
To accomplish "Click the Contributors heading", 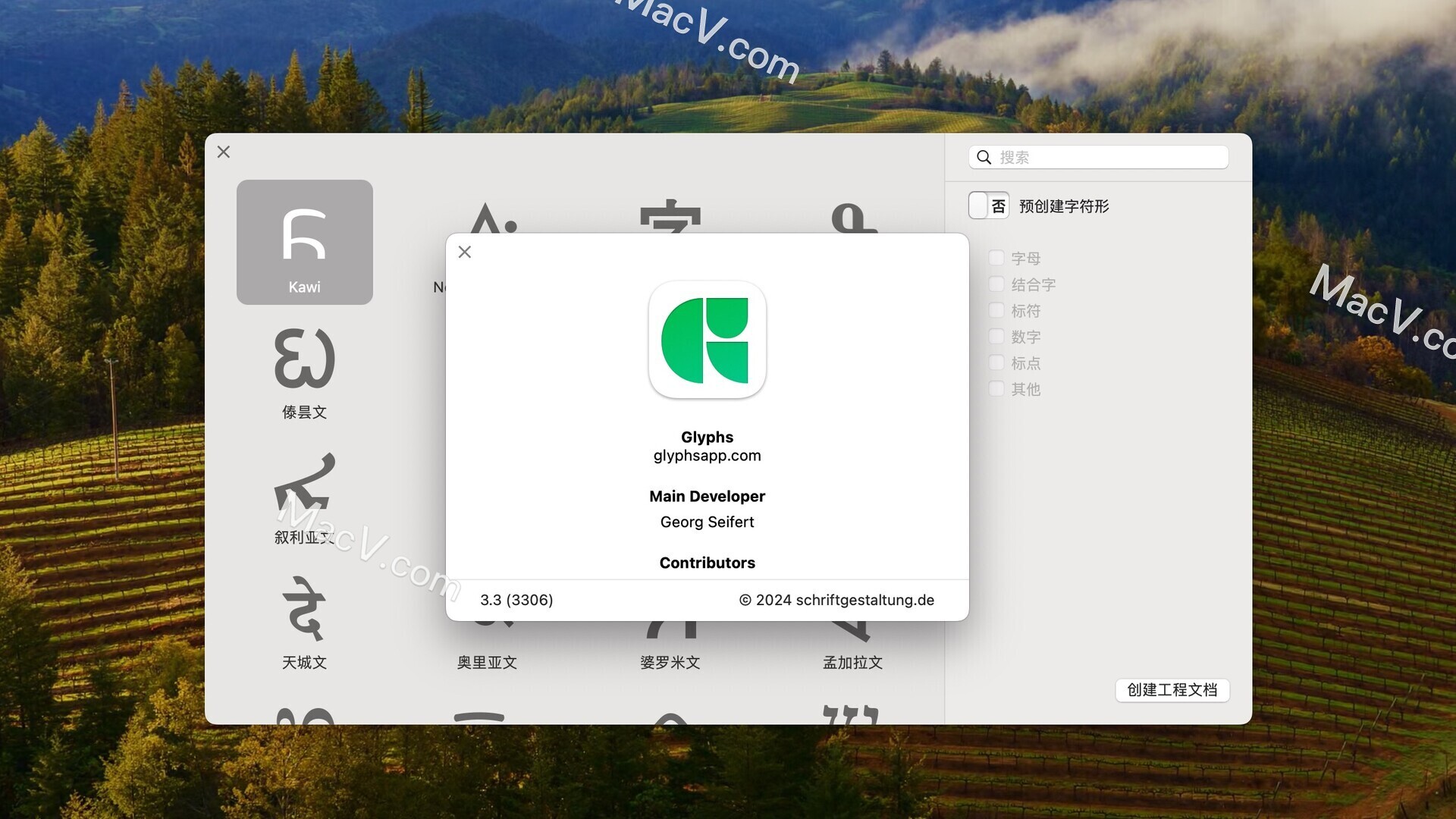I will 707,563.
